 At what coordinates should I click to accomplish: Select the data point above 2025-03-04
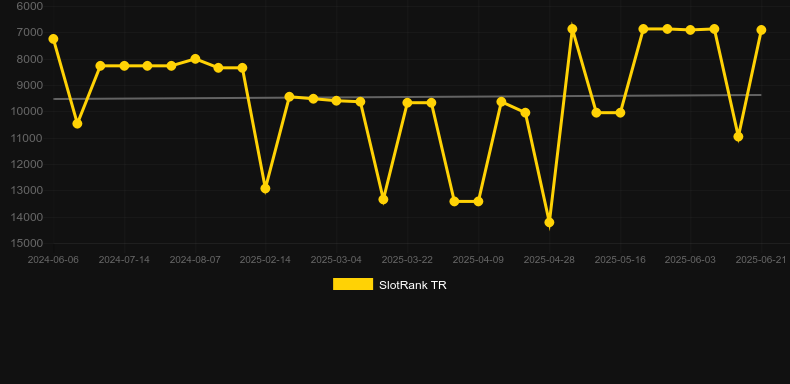[337, 101]
